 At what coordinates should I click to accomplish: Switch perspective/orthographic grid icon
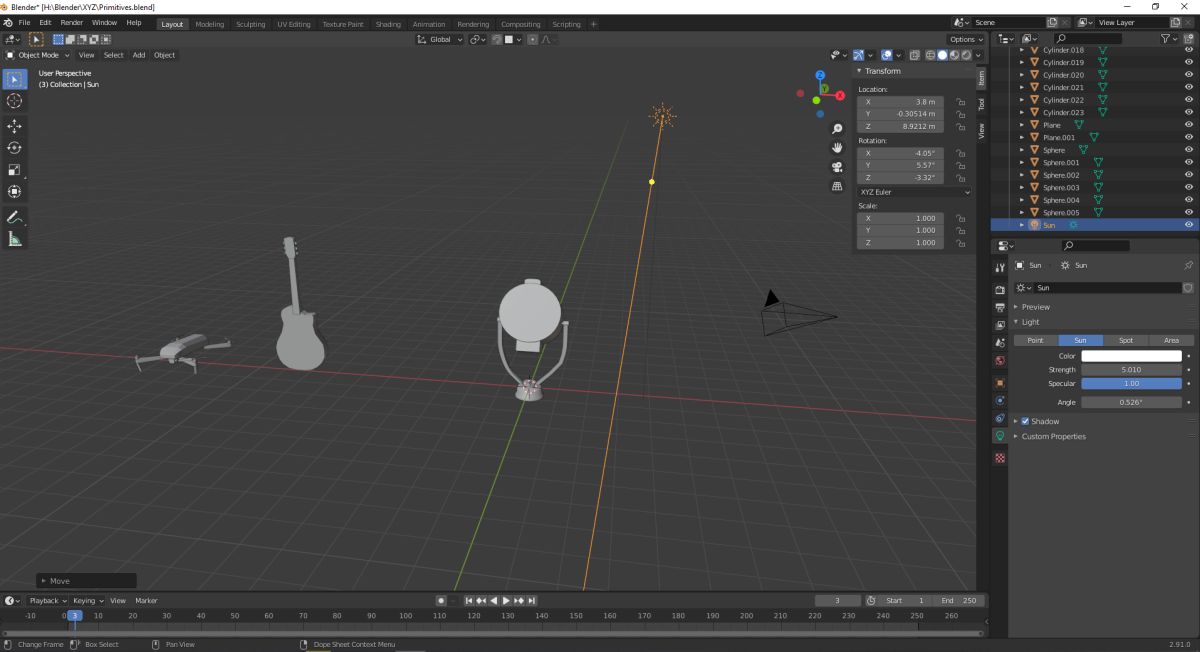[x=837, y=186]
